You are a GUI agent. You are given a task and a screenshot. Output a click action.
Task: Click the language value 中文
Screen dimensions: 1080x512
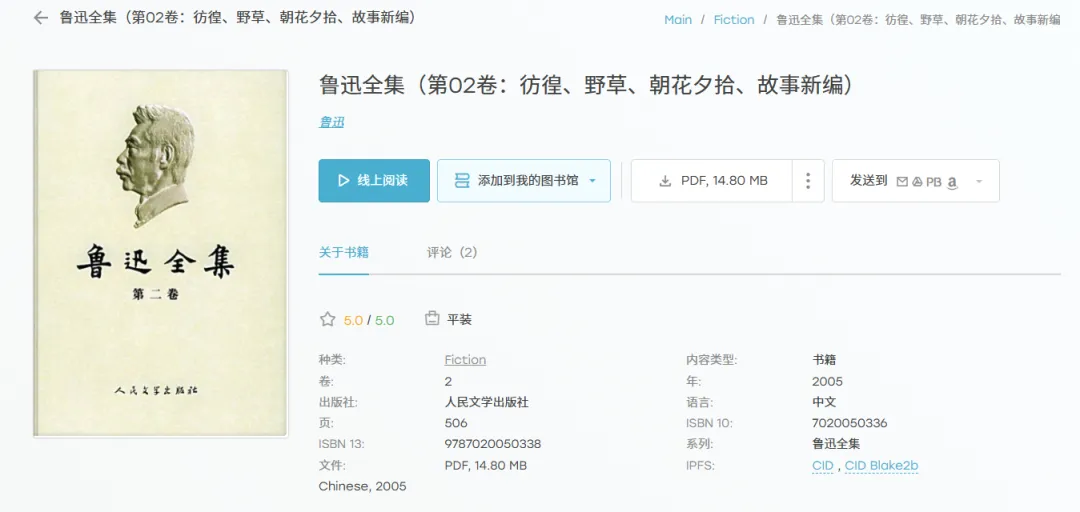pyautogui.click(x=824, y=402)
